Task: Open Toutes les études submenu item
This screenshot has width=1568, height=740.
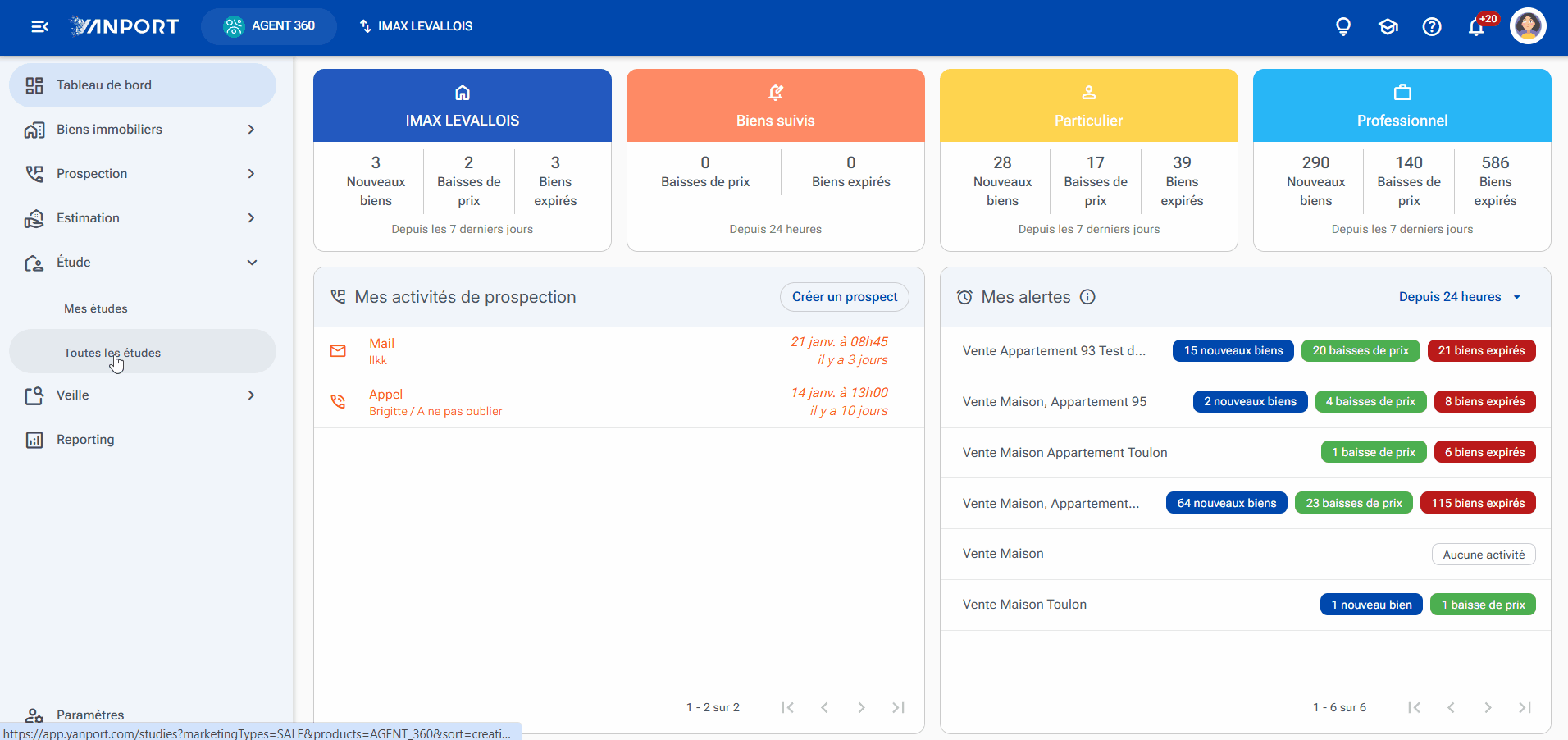Action: pos(143,351)
